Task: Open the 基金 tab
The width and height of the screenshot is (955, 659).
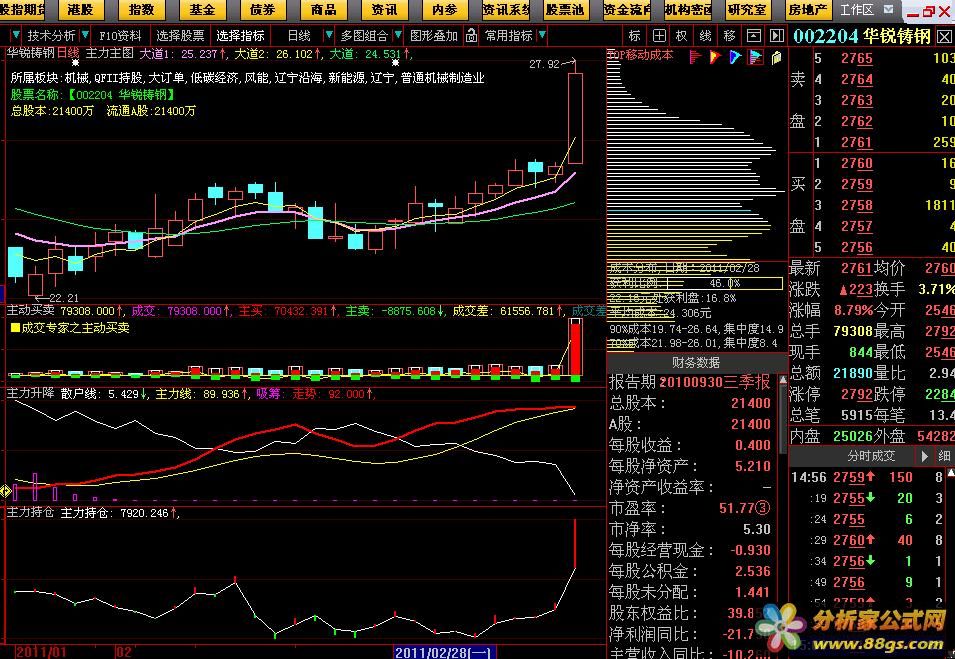Action: click(x=202, y=10)
